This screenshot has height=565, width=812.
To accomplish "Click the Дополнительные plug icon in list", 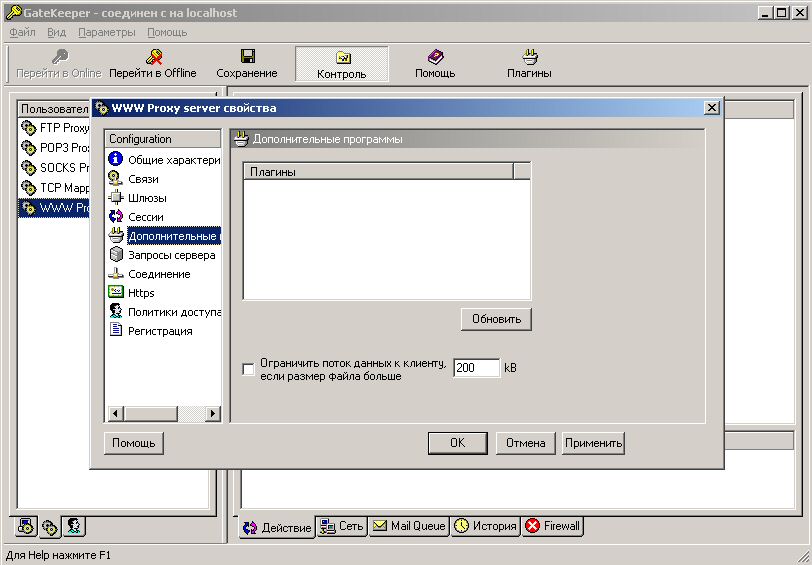I will point(115,236).
